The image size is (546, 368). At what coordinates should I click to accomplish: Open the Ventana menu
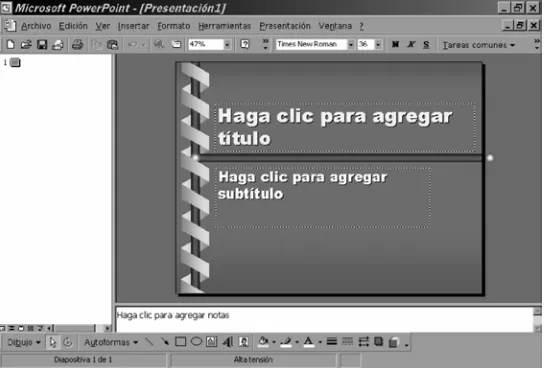point(335,26)
